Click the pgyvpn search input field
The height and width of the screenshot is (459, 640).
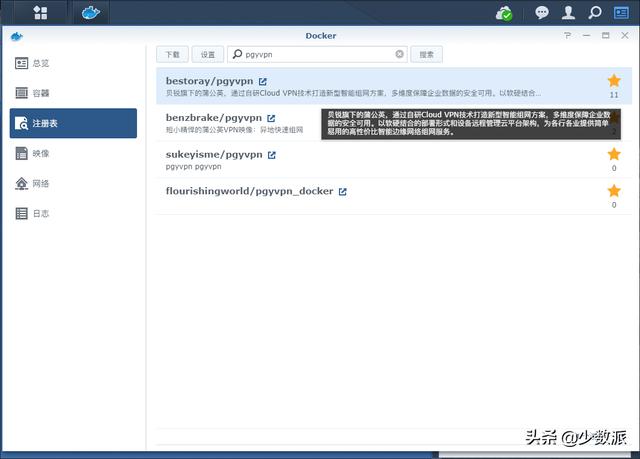(317, 54)
